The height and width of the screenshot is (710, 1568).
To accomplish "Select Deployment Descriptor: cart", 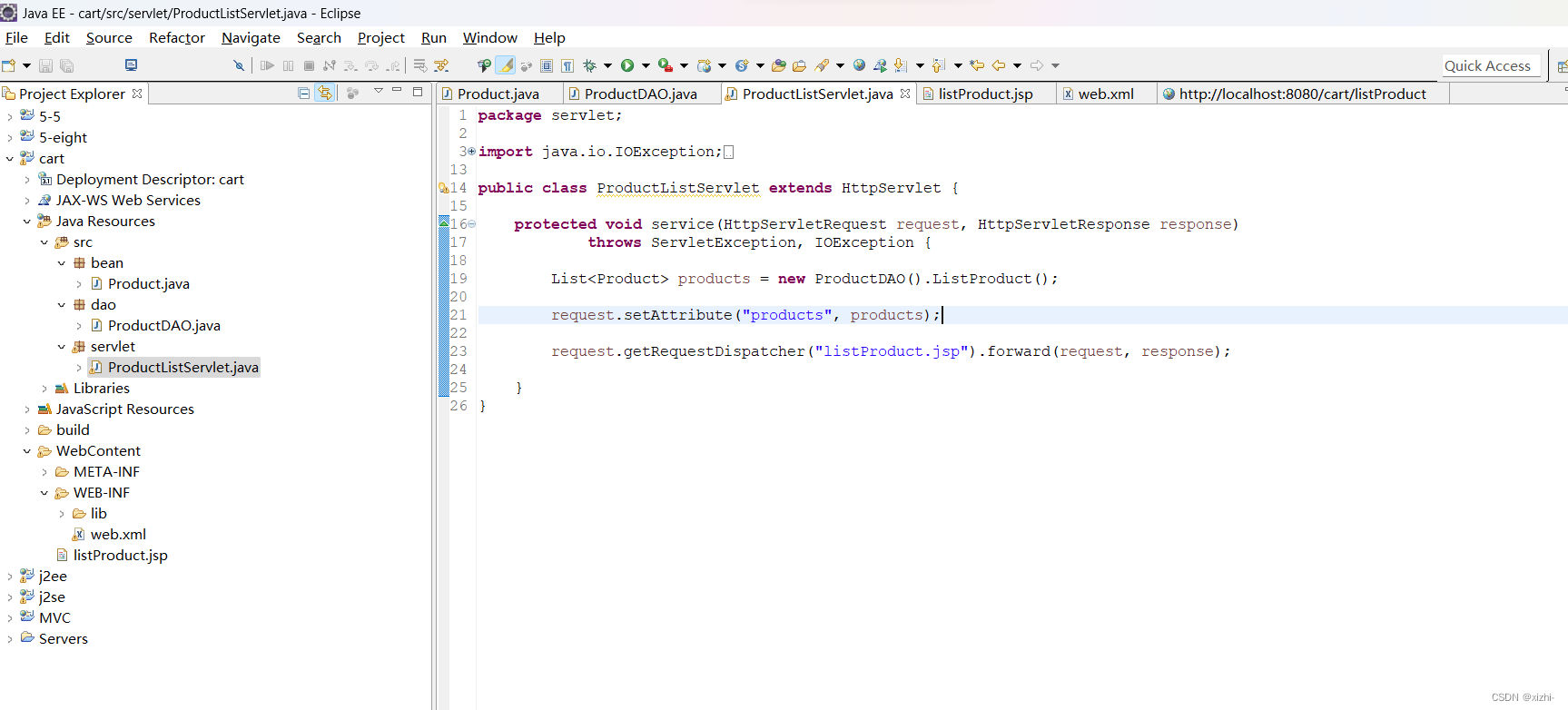I will coord(150,180).
